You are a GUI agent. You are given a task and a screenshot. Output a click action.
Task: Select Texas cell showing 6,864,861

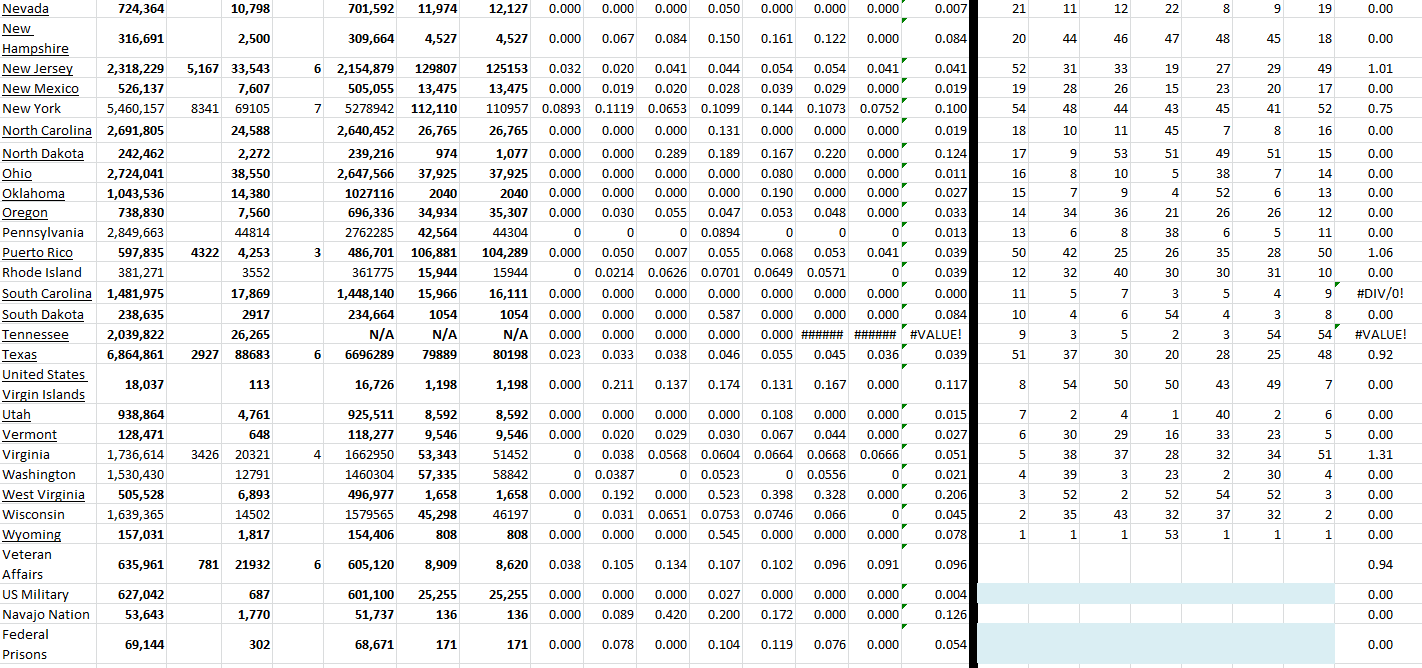tap(136, 355)
